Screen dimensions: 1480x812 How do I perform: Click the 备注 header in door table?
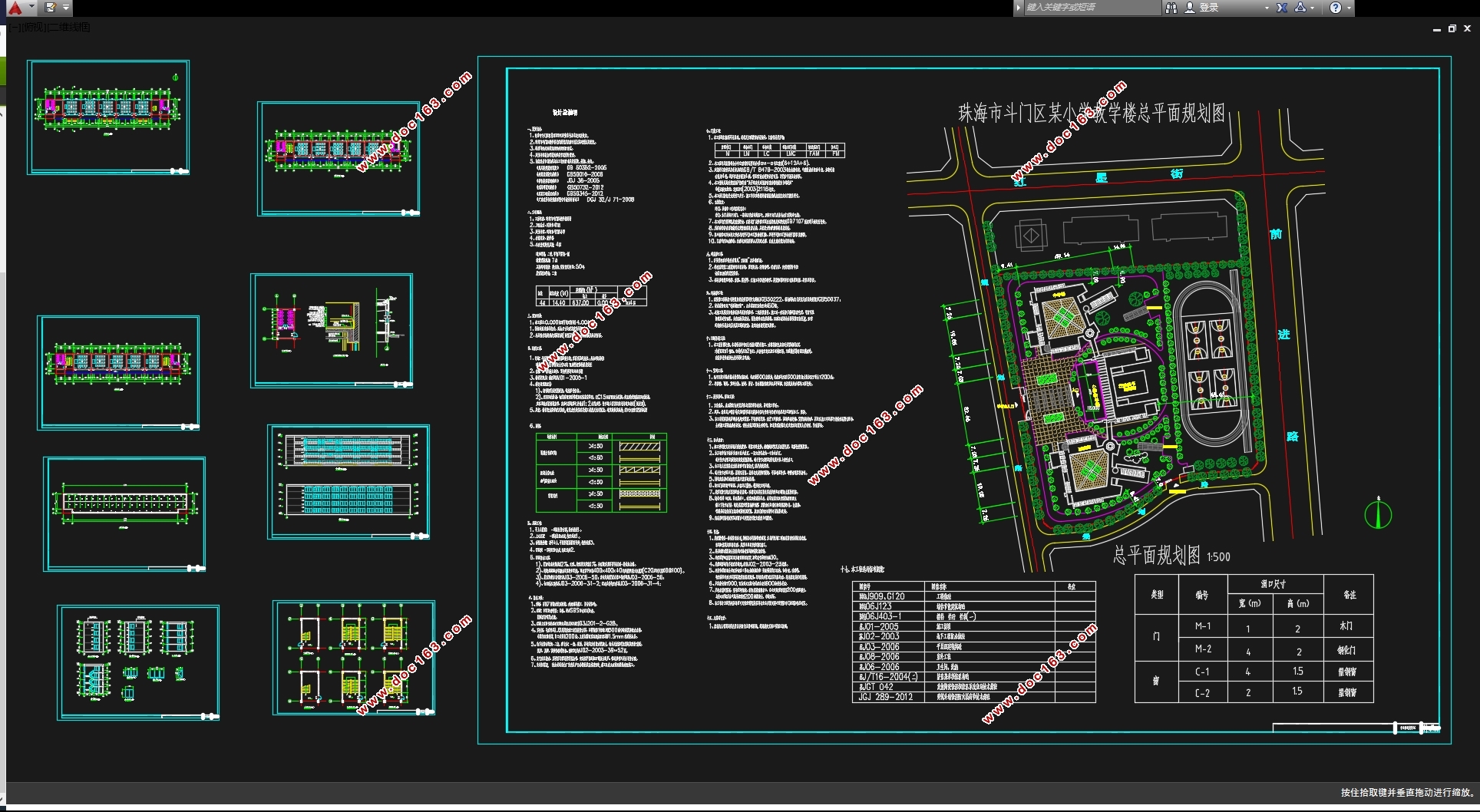(x=1349, y=595)
